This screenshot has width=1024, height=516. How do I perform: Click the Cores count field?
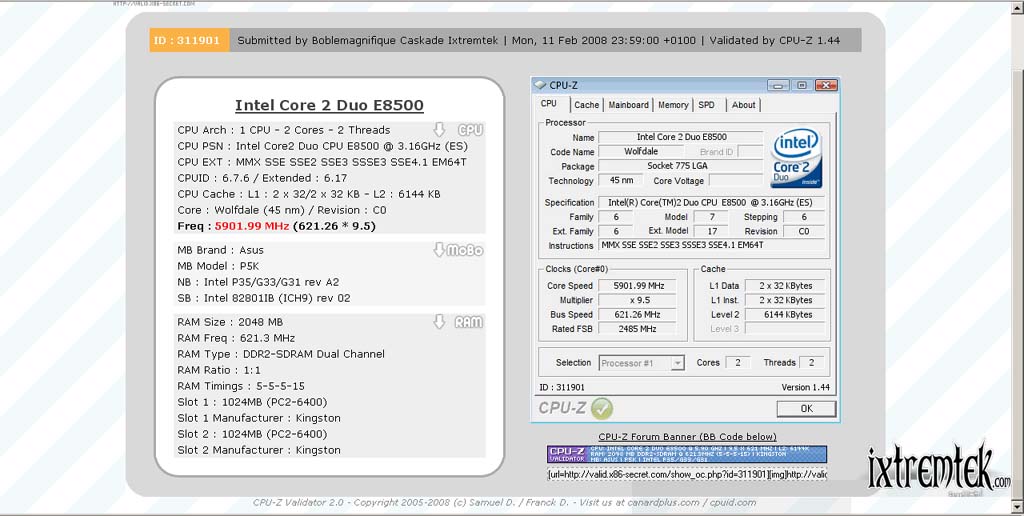click(x=738, y=363)
